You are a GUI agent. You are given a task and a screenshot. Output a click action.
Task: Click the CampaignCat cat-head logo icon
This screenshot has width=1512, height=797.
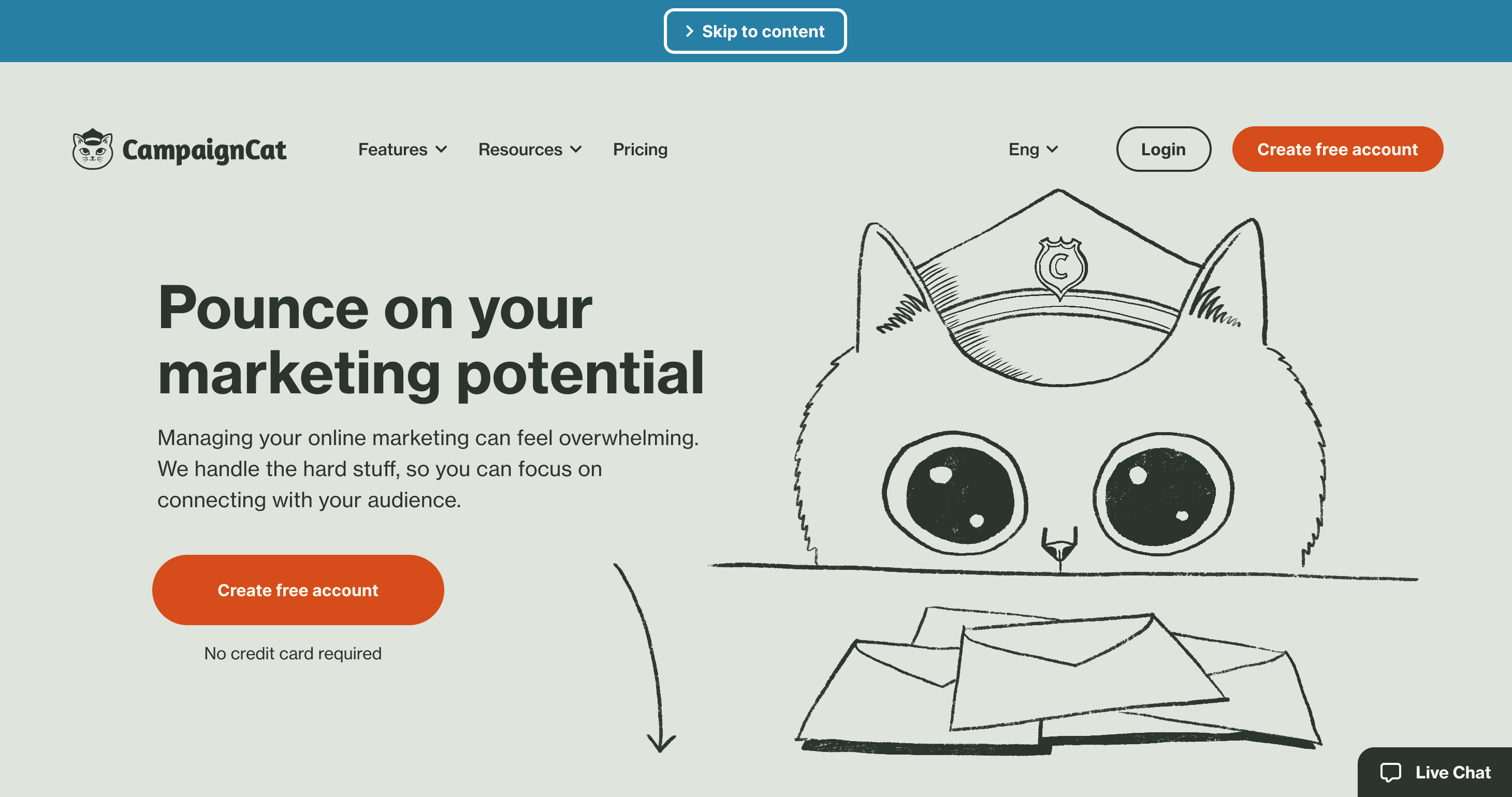pyautogui.click(x=92, y=149)
